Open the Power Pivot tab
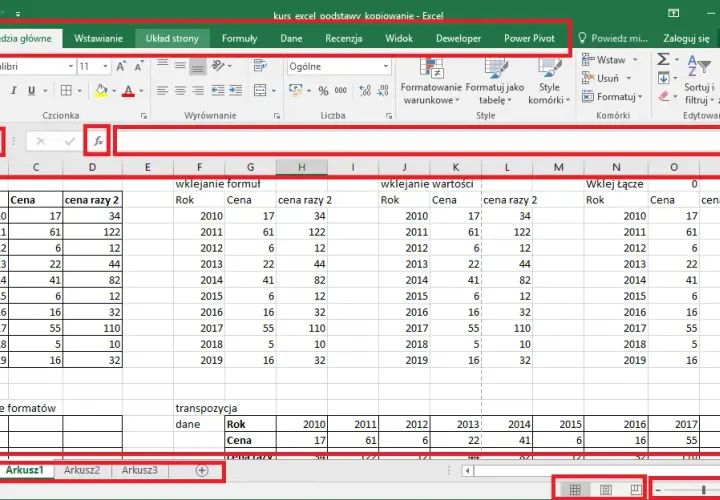This screenshot has width=720, height=500. [529, 39]
